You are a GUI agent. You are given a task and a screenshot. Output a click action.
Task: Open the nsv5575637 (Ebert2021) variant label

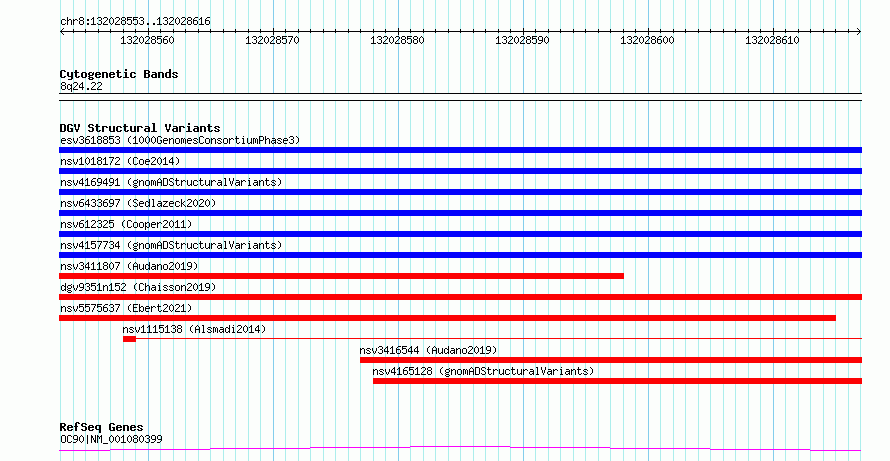126,308
